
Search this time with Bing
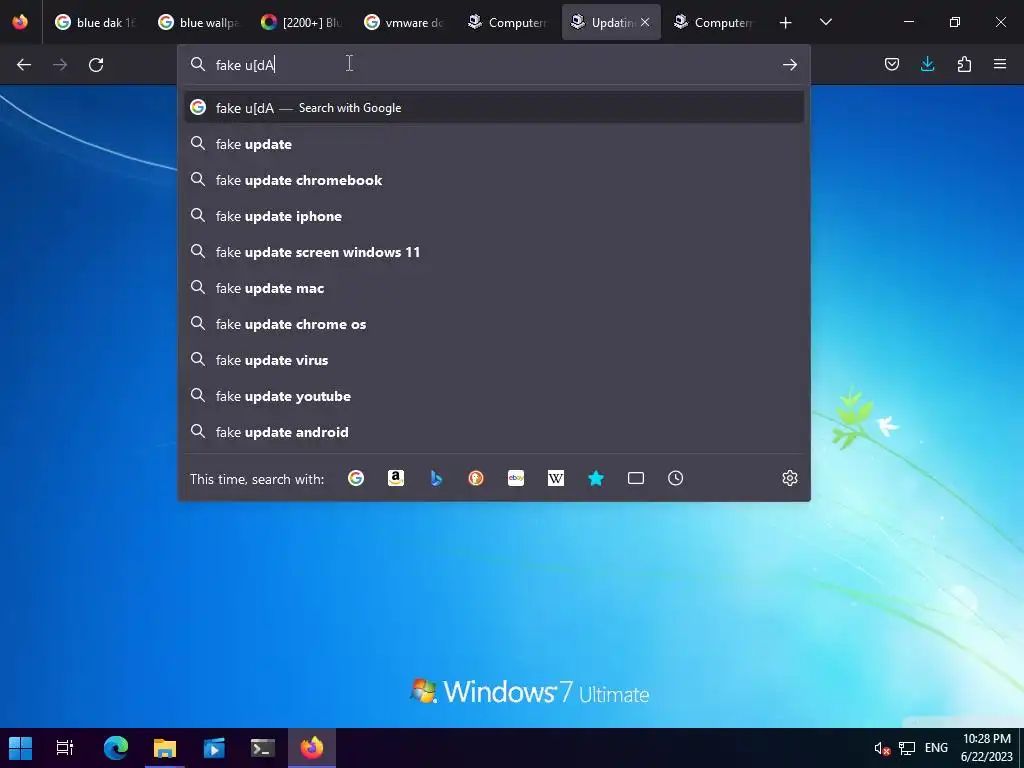pos(436,479)
